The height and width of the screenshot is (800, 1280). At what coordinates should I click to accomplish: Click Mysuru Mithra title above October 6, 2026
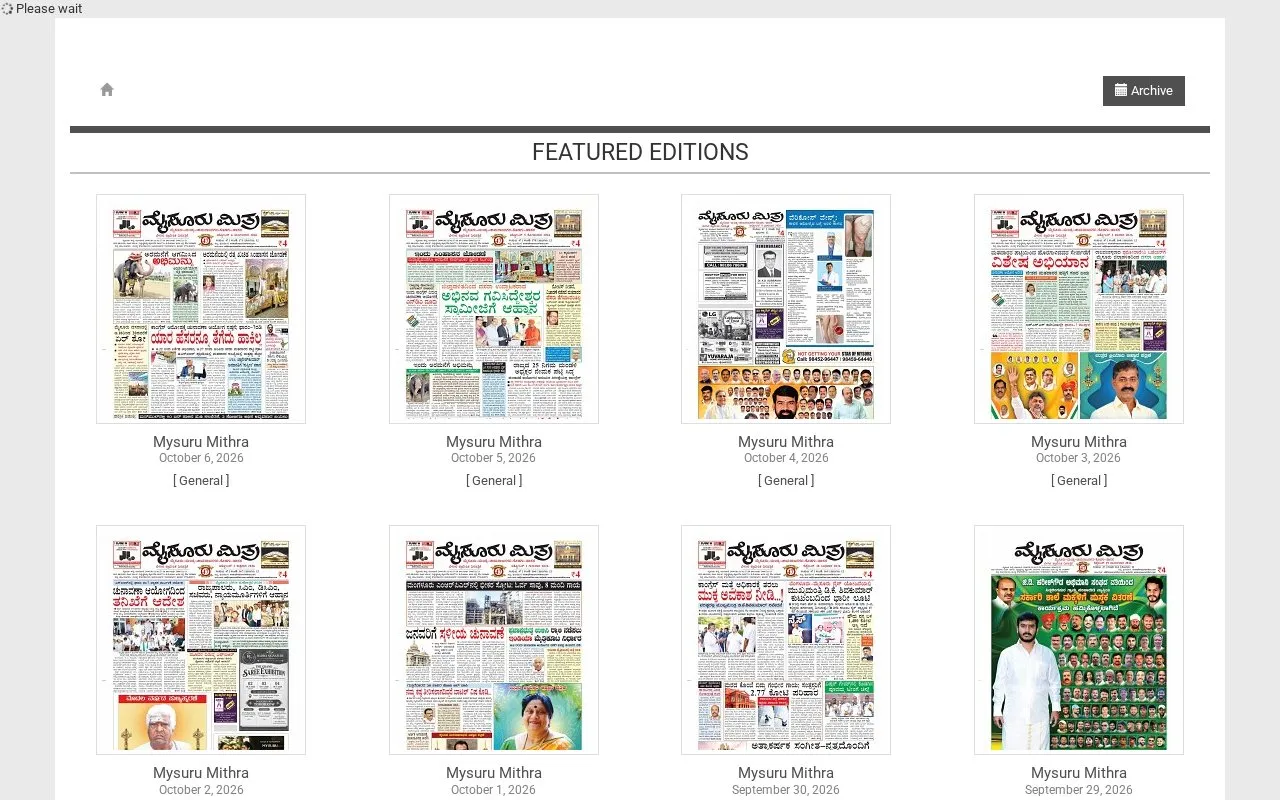point(201,442)
